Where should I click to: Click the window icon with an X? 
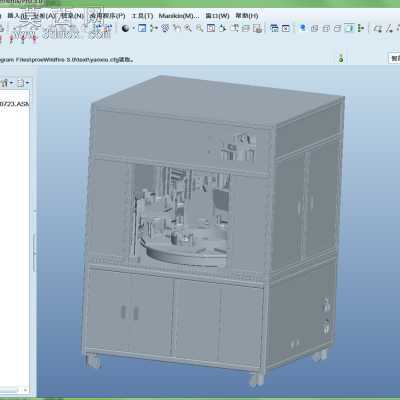286,28
